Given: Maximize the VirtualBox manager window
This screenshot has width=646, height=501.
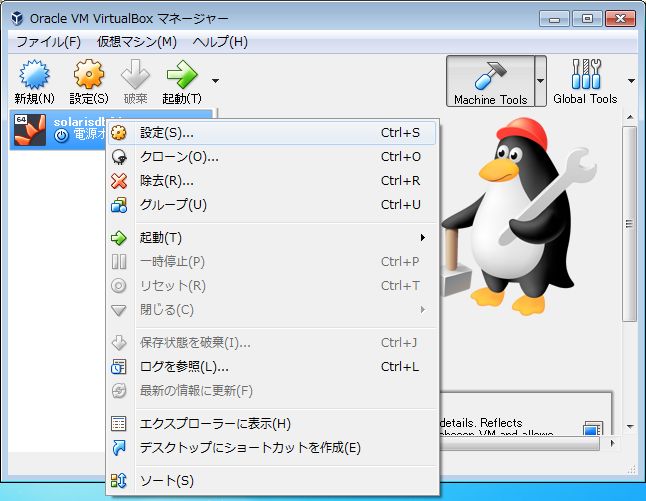Looking at the screenshot, I should click(x=587, y=19).
